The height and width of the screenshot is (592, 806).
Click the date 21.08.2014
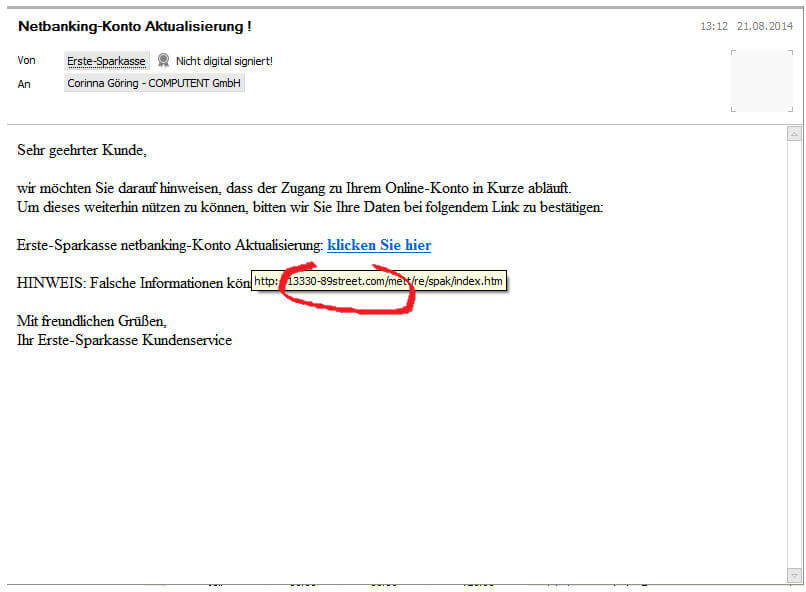point(764,26)
